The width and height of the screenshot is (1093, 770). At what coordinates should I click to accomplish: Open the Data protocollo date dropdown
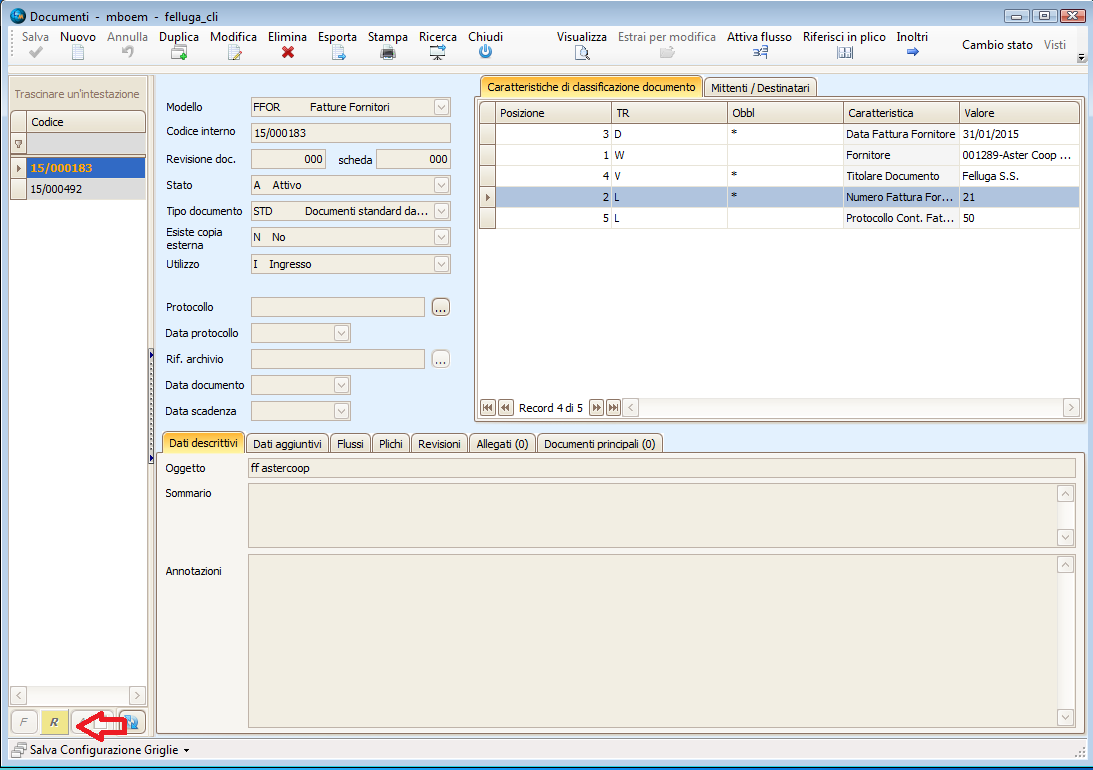click(x=341, y=333)
